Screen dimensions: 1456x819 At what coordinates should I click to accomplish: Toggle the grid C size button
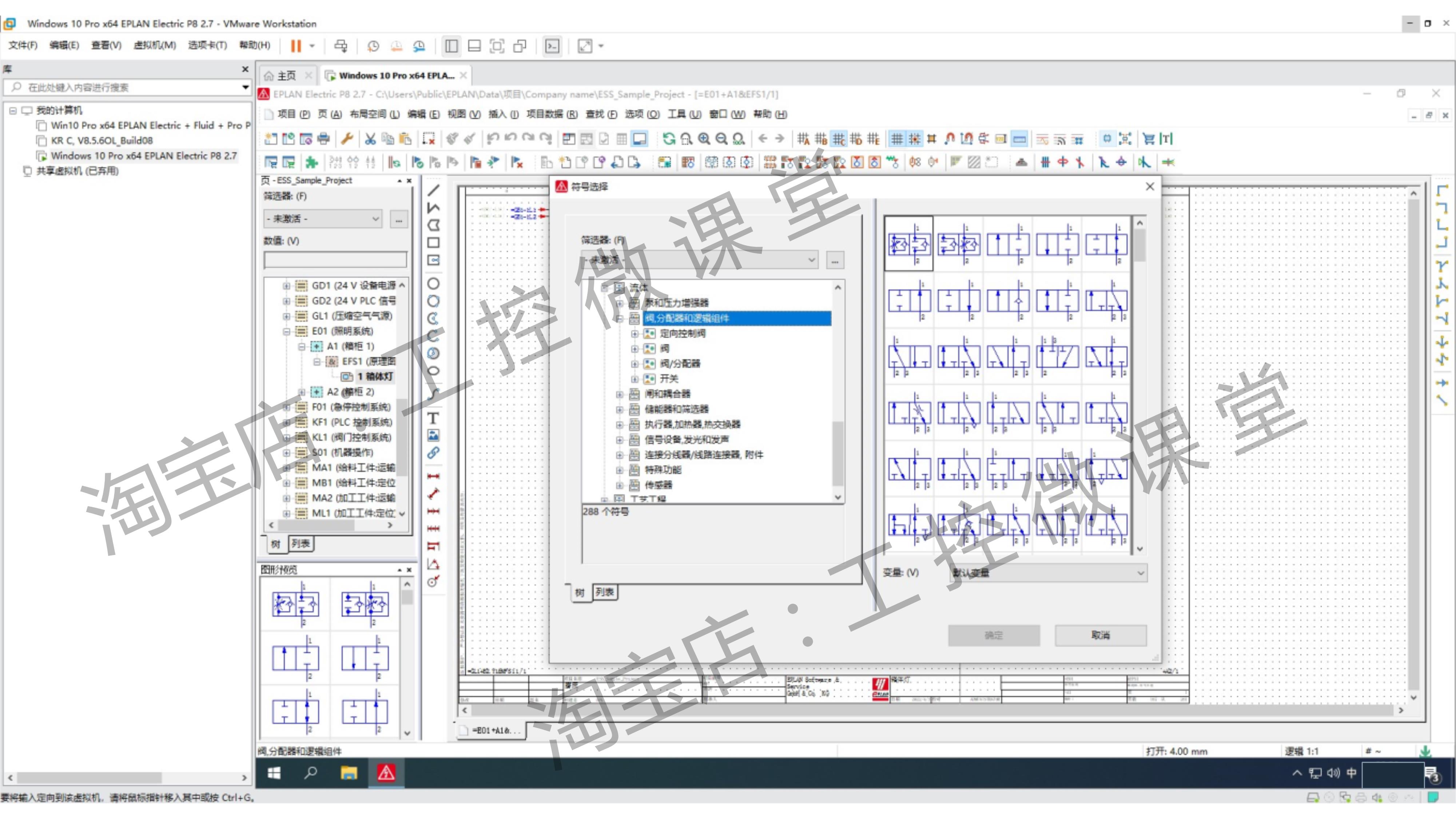click(839, 139)
